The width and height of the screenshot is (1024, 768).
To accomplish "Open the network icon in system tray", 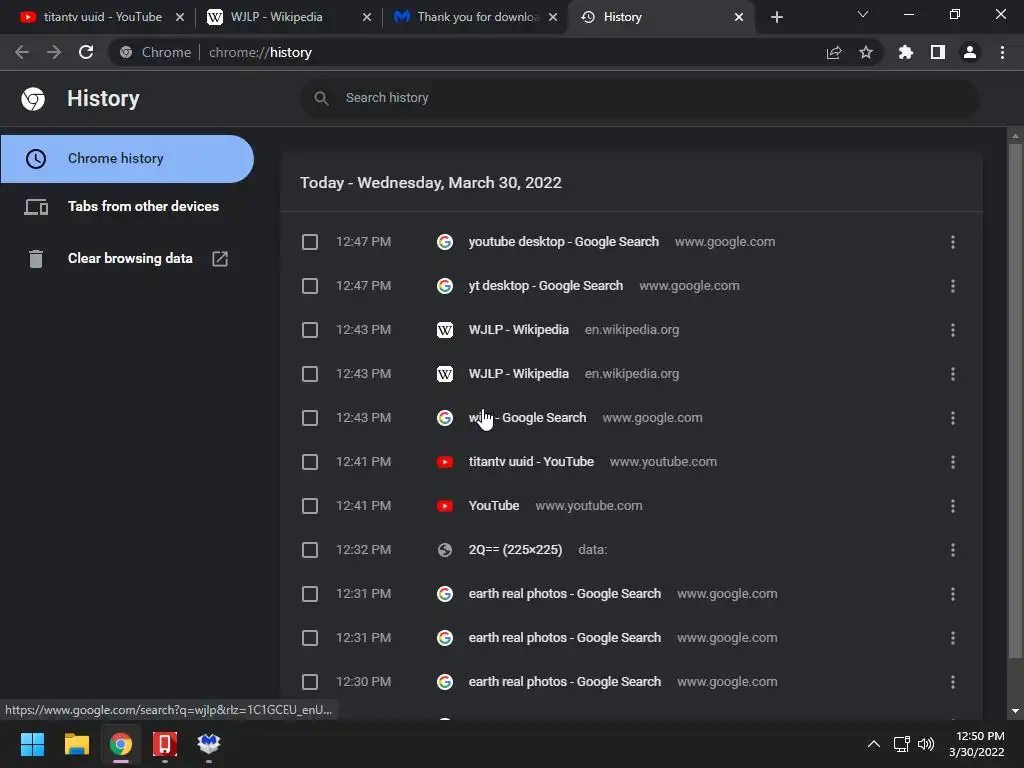I will (x=902, y=744).
